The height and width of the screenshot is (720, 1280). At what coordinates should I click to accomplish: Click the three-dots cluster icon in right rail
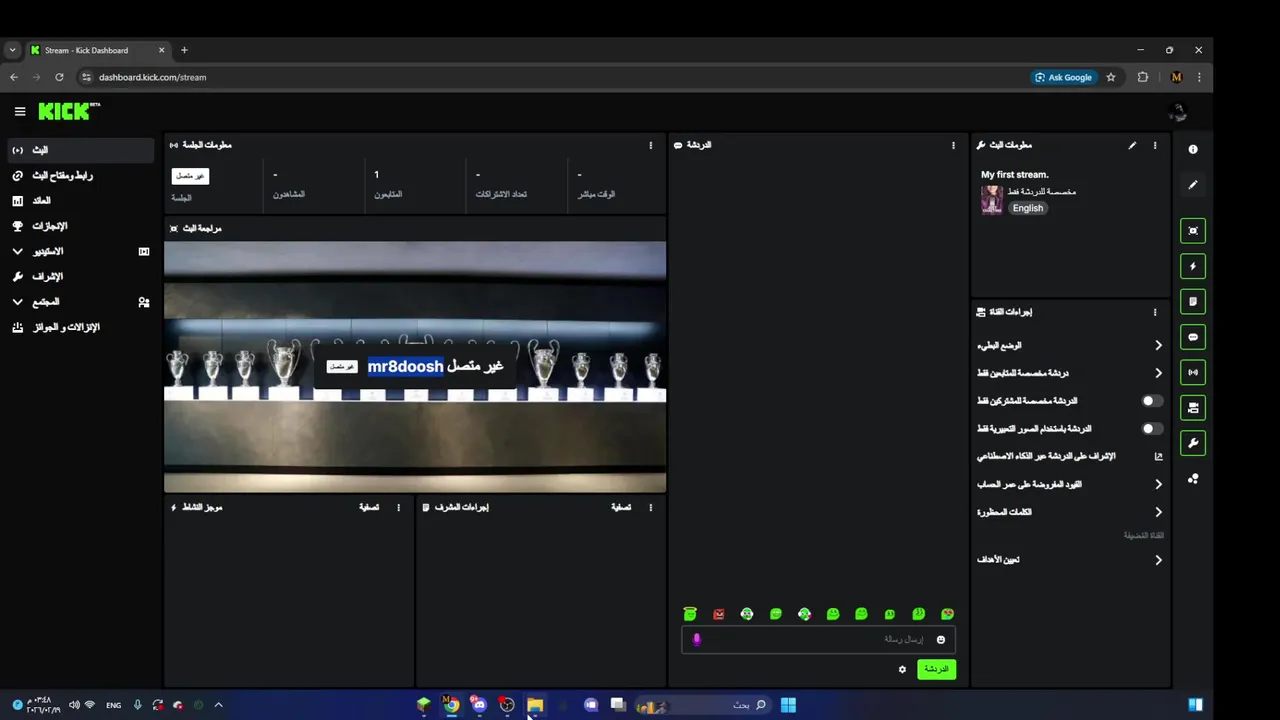click(x=1193, y=479)
